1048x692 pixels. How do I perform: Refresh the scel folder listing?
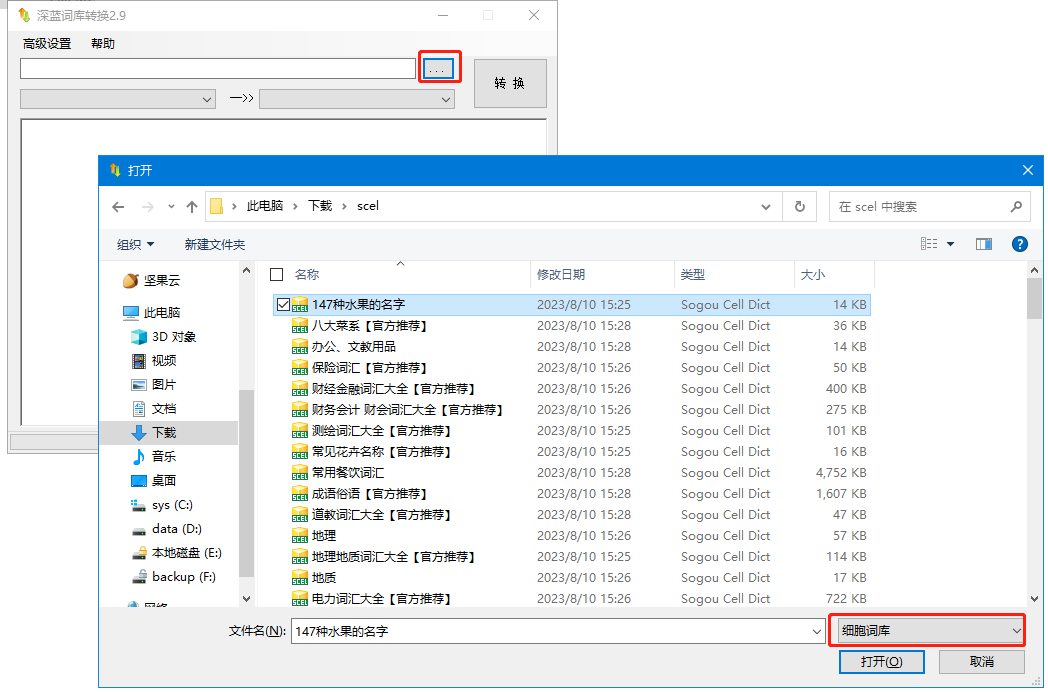pyautogui.click(x=799, y=207)
